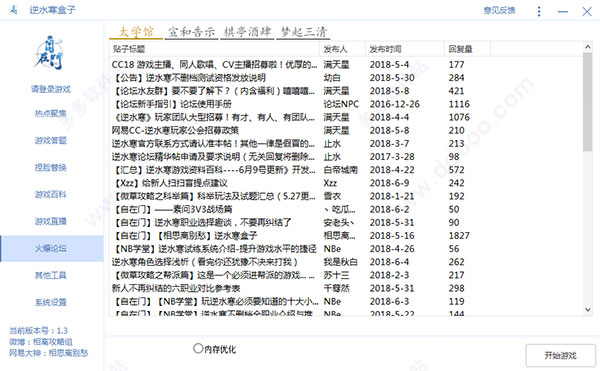The height and width of the screenshot is (371, 600).
Task: Switch to the 梦起三清 tab
Action: click(303, 32)
